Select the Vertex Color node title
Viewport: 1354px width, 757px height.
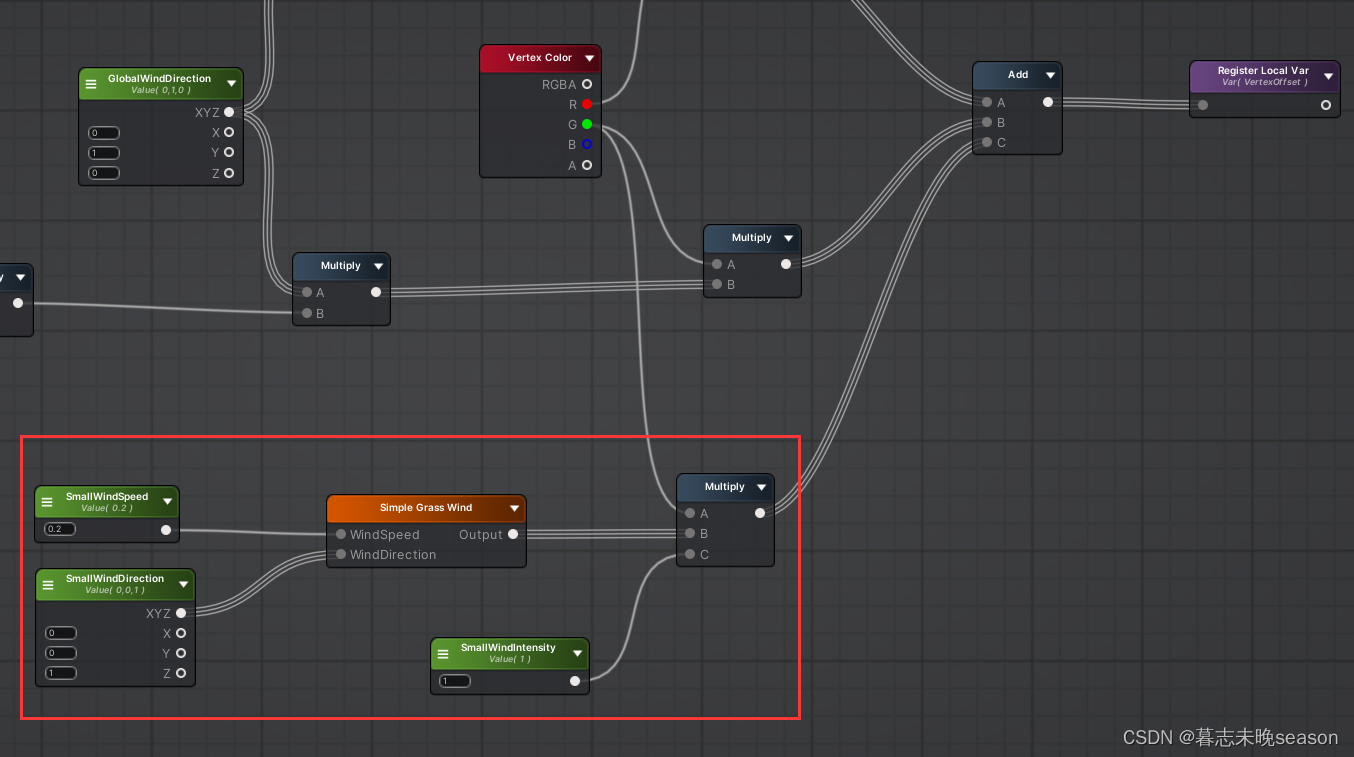click(540, 58)
